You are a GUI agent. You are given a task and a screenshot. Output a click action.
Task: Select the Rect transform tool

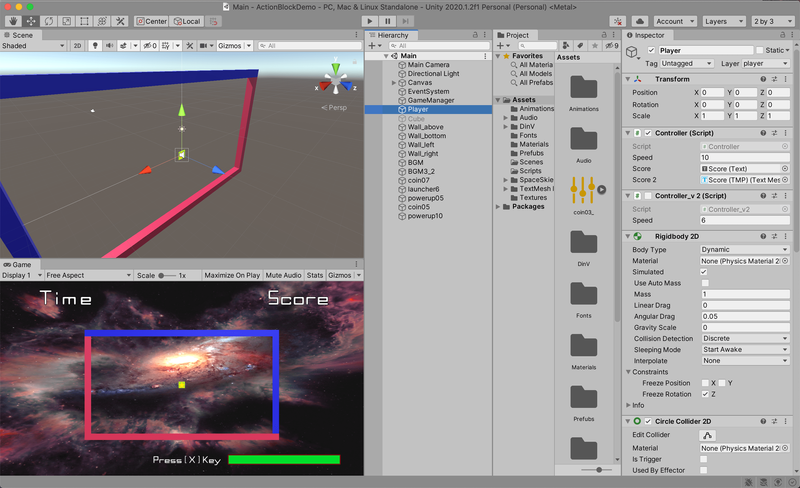click(85, 21)
